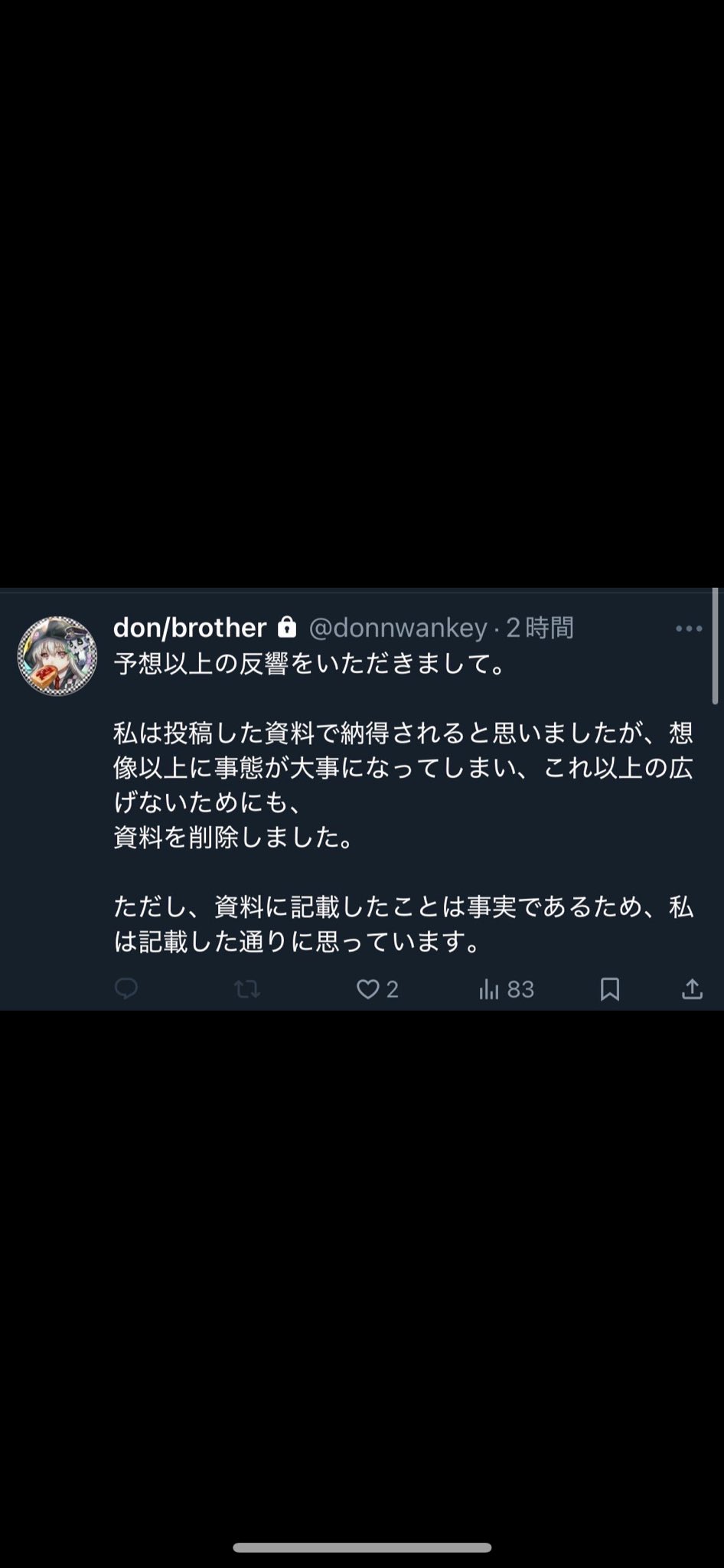Tap the reply speech bubble icon
724x1568 pixels.
126,989
